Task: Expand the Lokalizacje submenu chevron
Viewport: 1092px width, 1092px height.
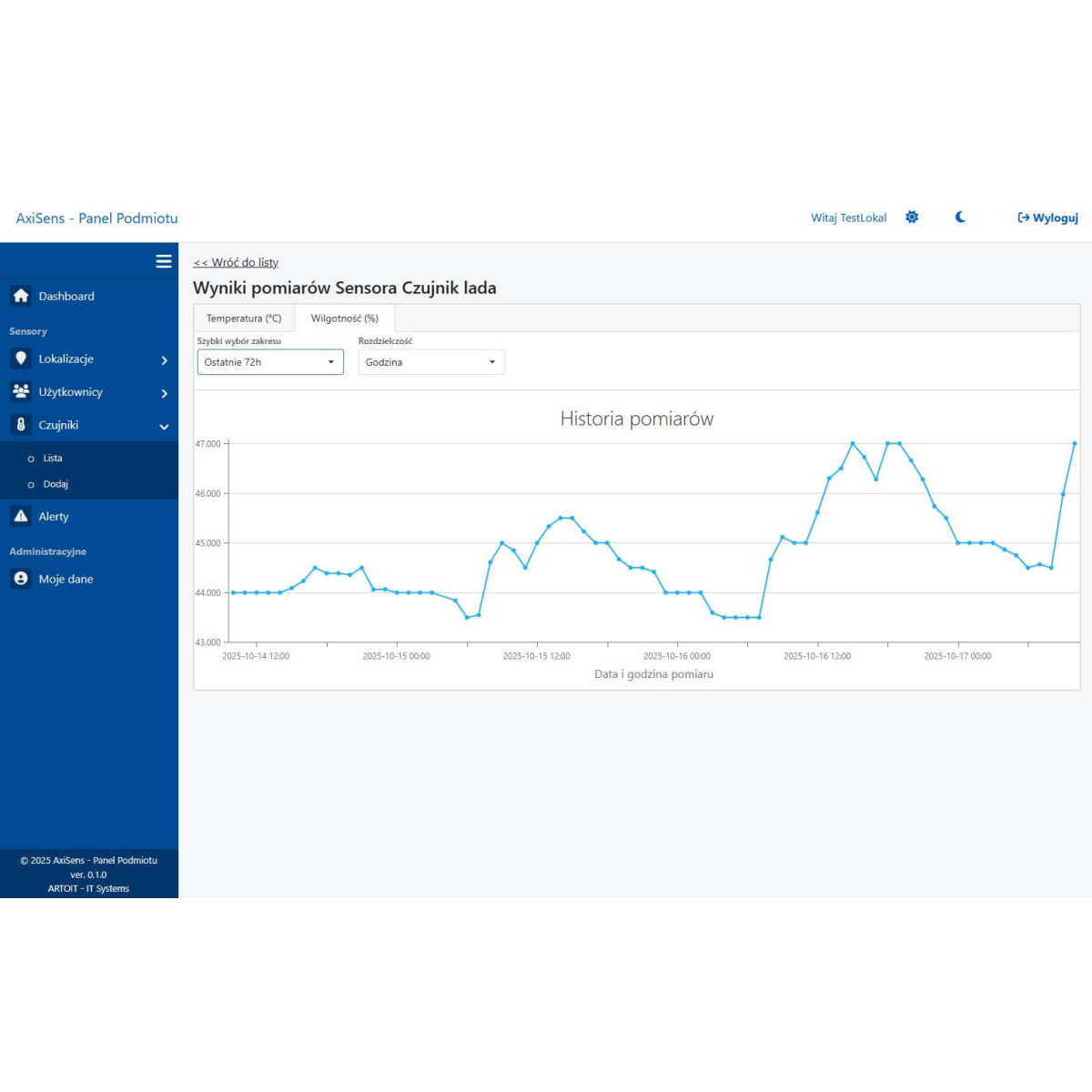Action: point(164,360)
